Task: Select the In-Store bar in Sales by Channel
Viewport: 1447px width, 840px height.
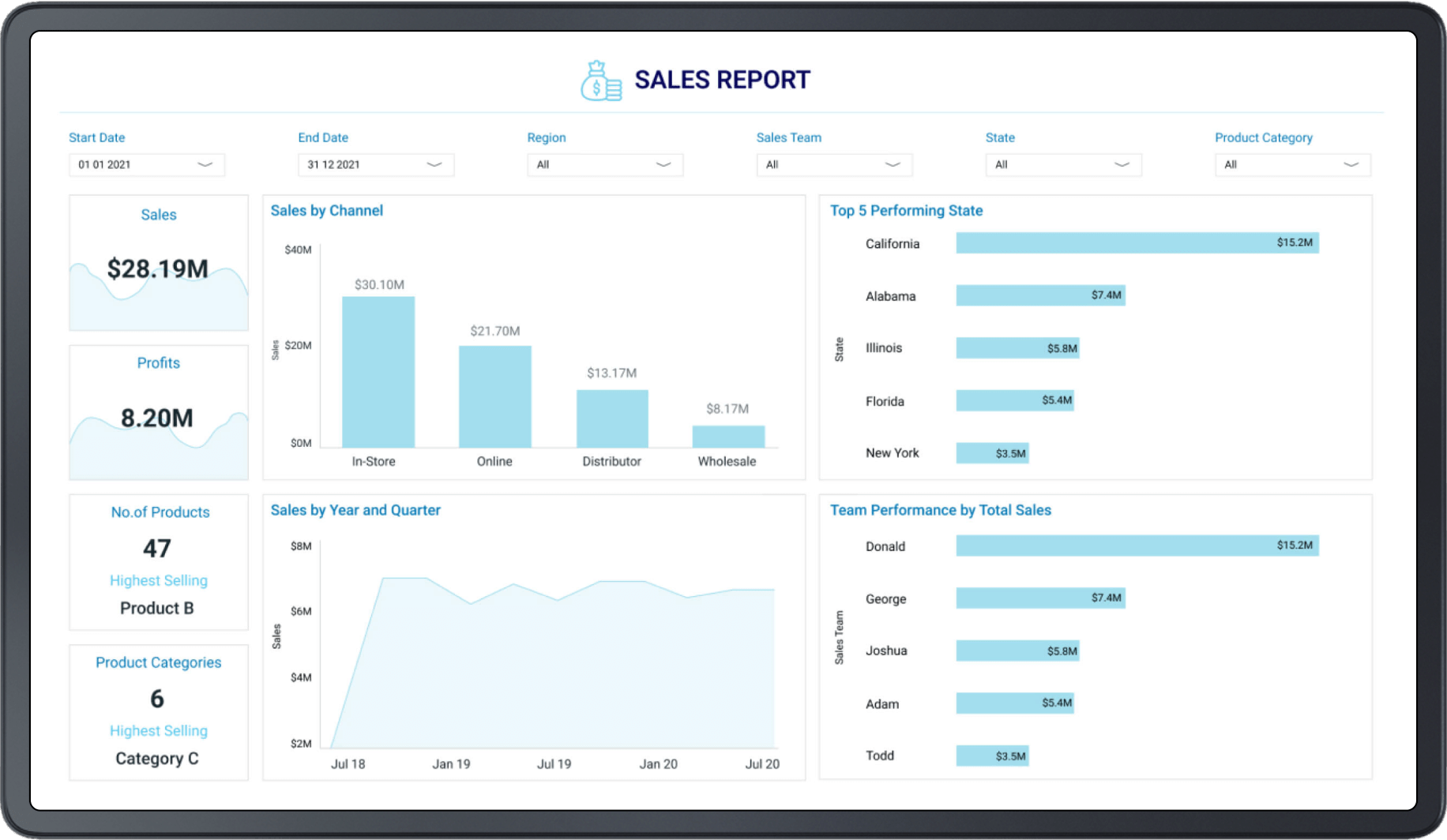Action: coord(377,371)
